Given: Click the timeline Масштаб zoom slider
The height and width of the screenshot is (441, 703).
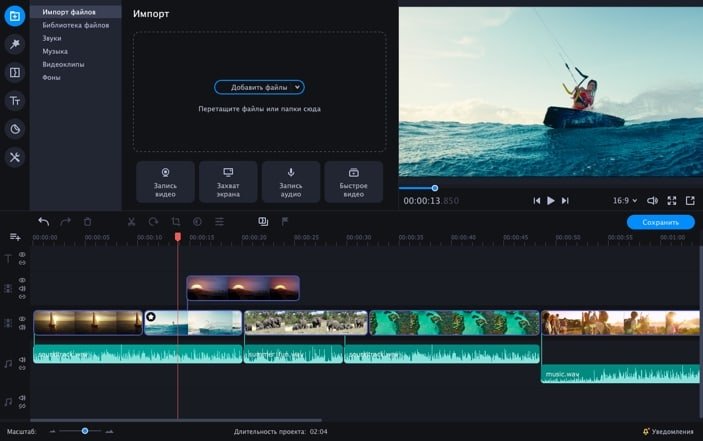Looking at the screenshot, I should pos(85,431).
